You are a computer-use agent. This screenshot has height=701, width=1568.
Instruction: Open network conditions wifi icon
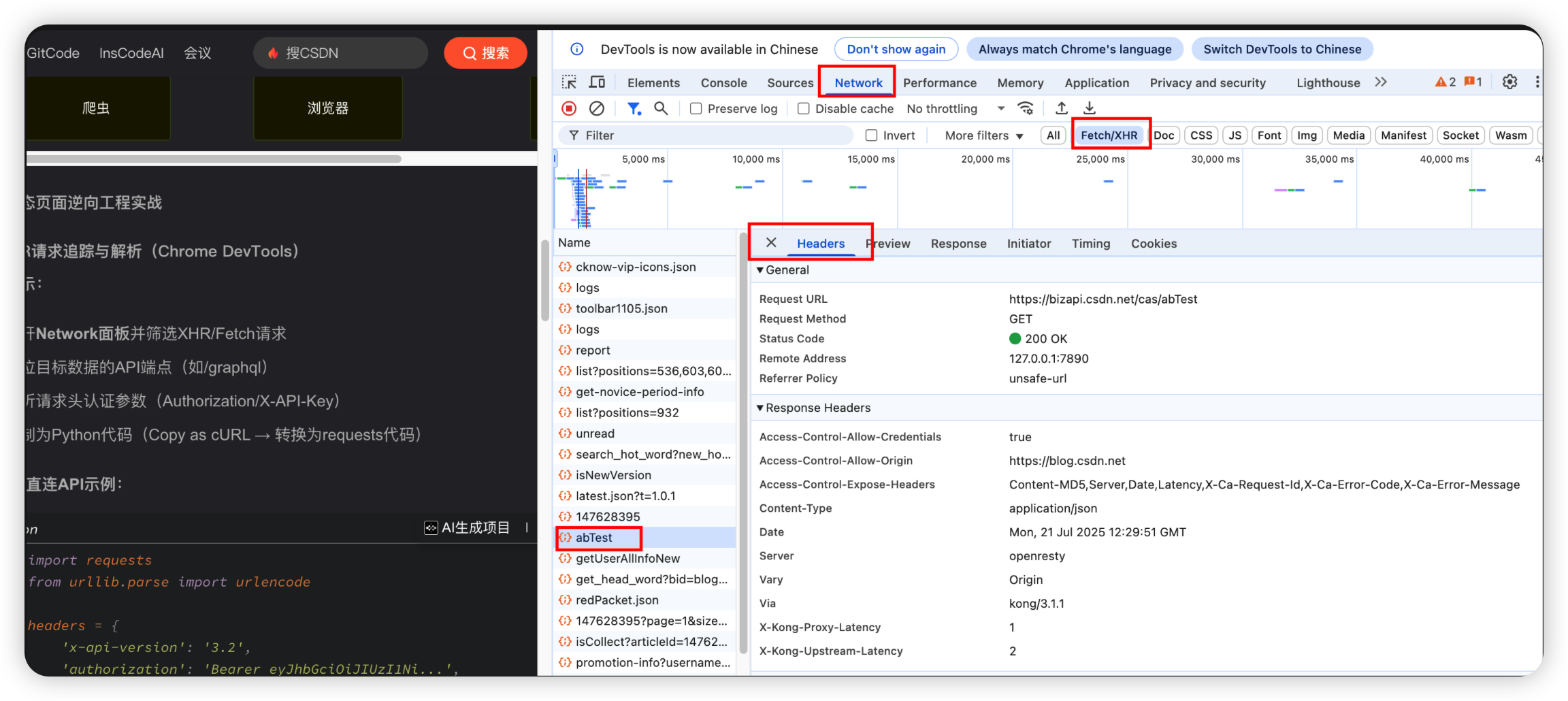coord(1026,108)
